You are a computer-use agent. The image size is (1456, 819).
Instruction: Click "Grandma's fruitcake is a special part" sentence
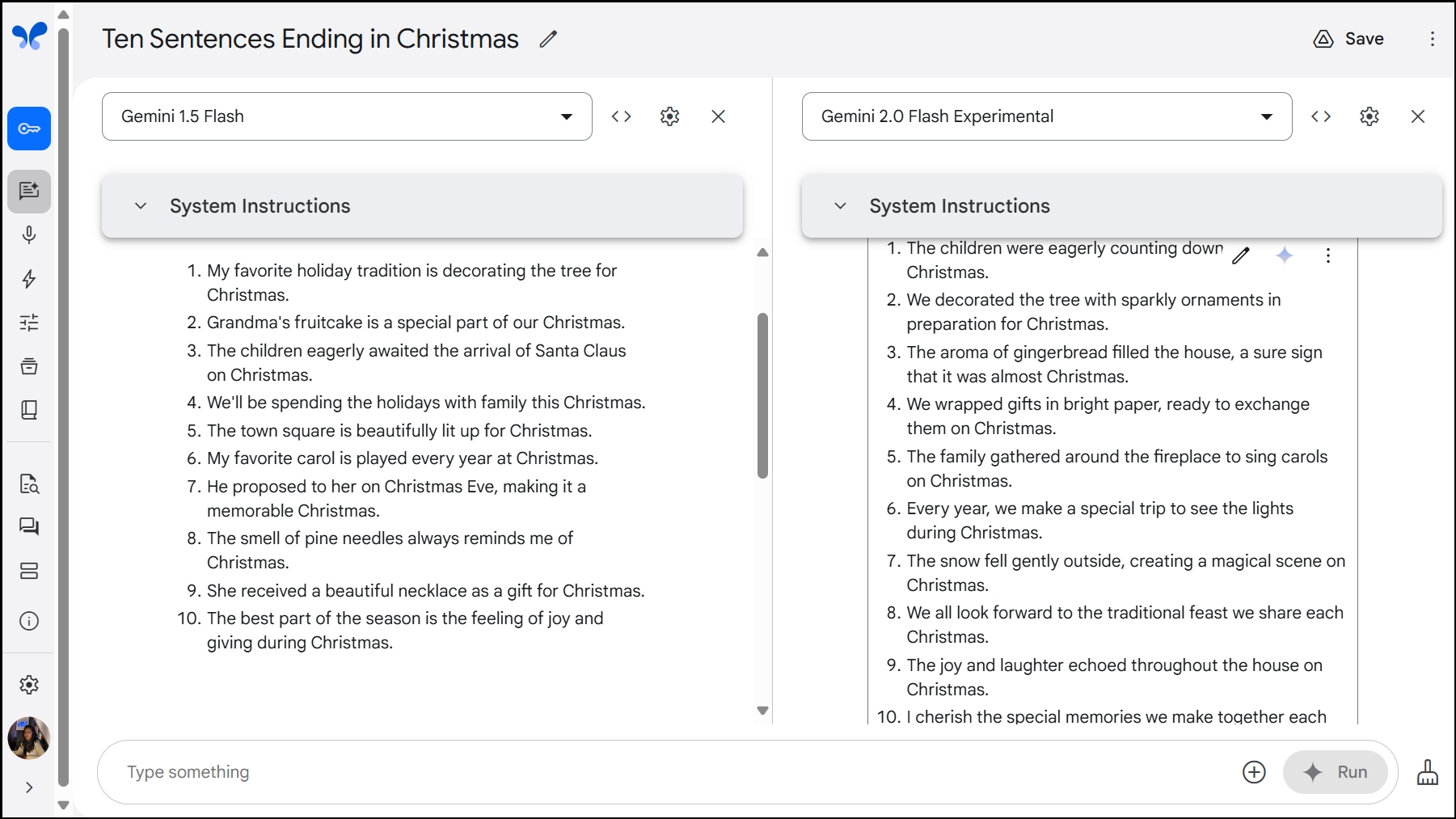click(416, 323)
